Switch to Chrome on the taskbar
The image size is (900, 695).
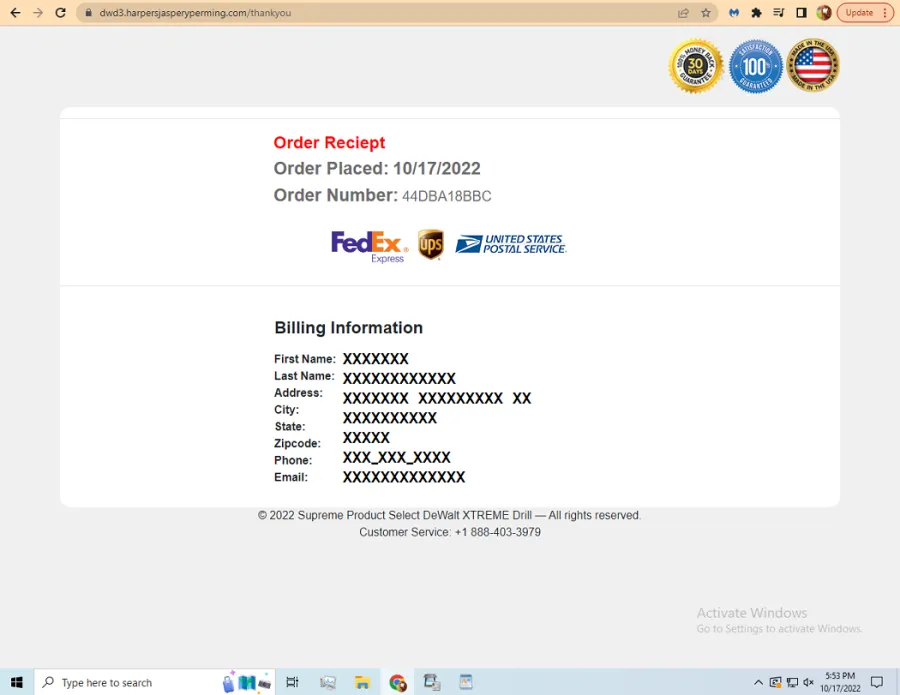[x=397, y=682]
